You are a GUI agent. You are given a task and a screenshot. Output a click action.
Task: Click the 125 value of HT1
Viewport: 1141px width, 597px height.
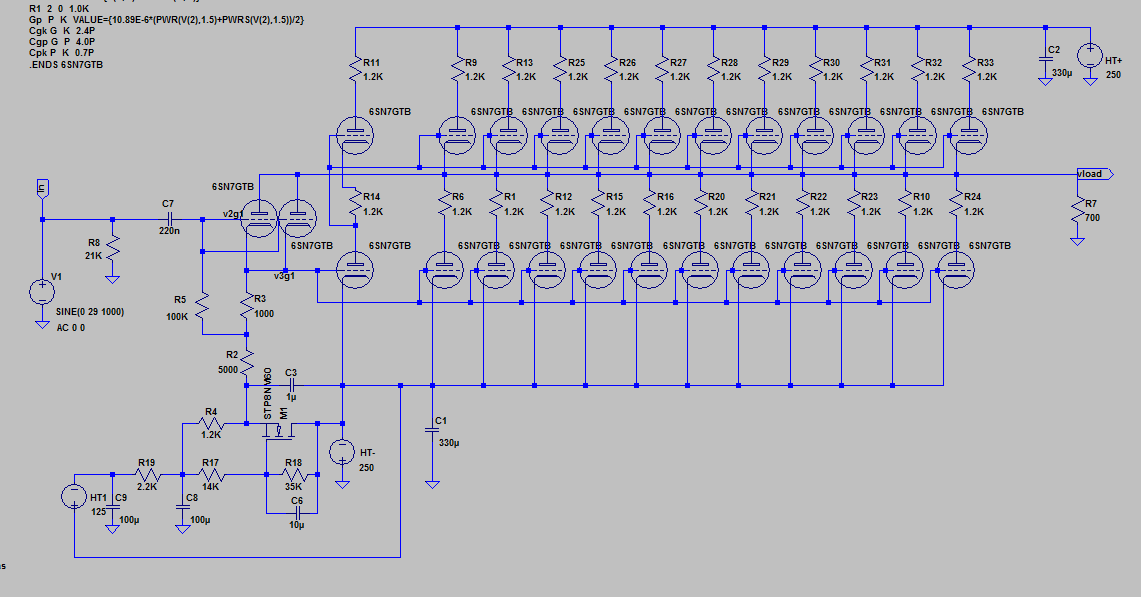(x=98, y=512)
